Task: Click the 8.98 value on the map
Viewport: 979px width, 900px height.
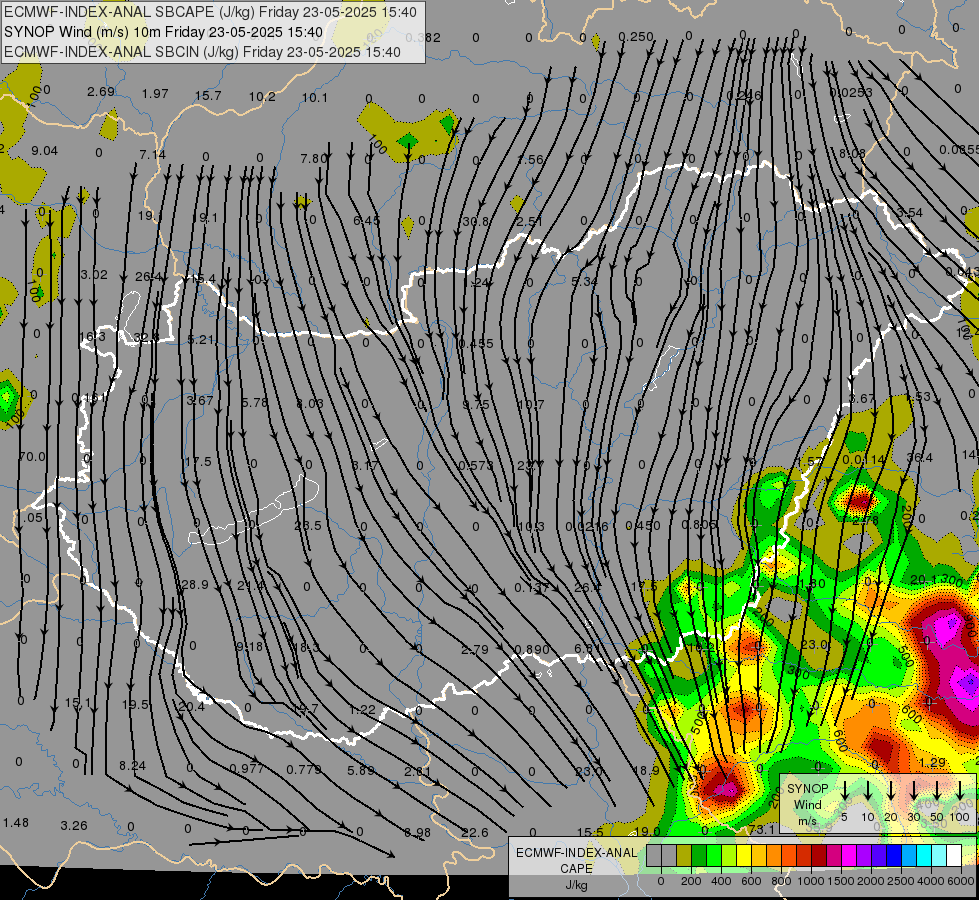Action: [x=418, y=832]
